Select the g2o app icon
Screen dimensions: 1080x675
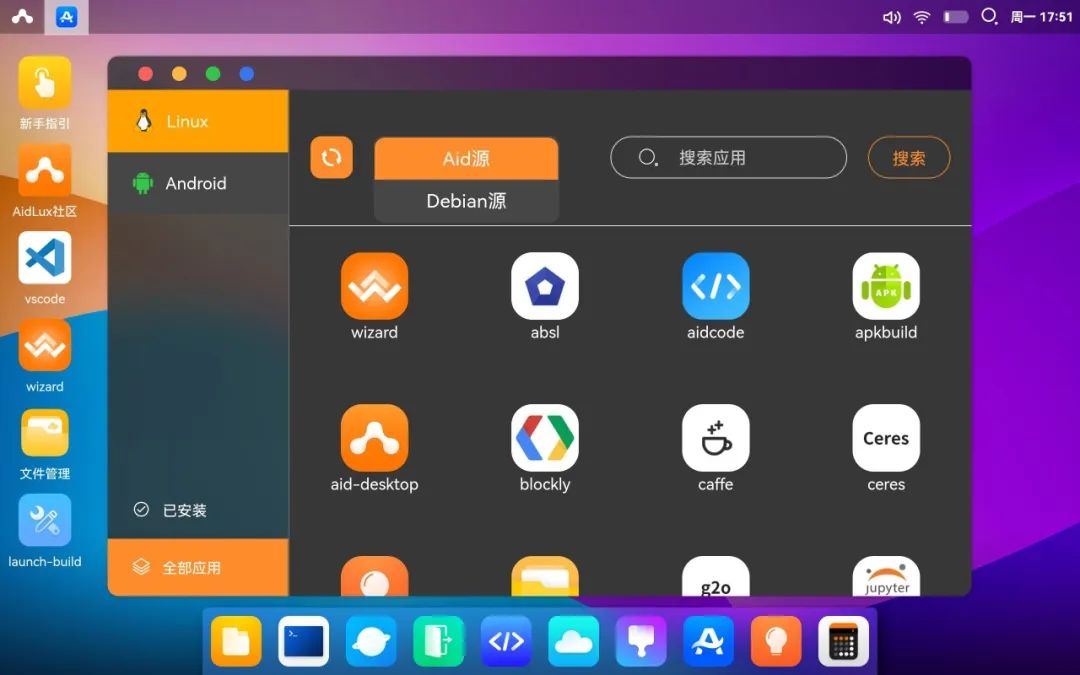pyautogui.click(x=716, y=577)
